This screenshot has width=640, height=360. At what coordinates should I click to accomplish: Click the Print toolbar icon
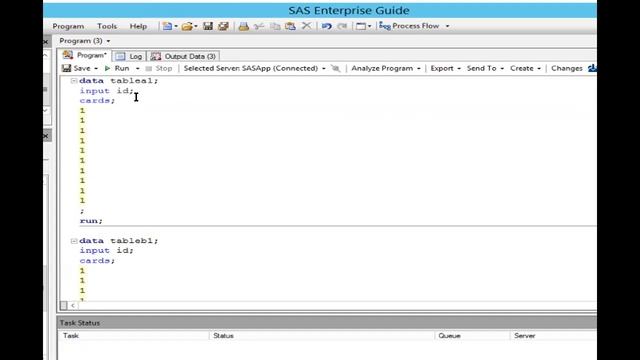tap(244, 26)
